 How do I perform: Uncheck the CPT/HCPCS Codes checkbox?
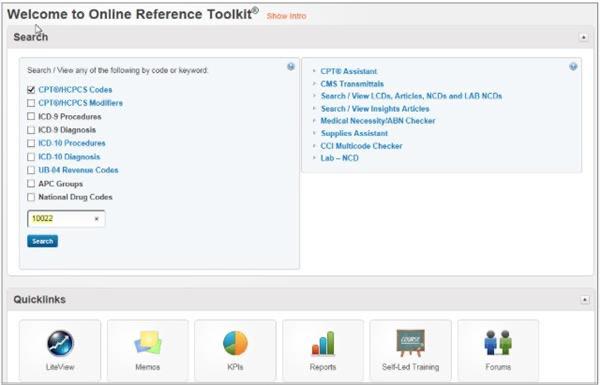31,90
